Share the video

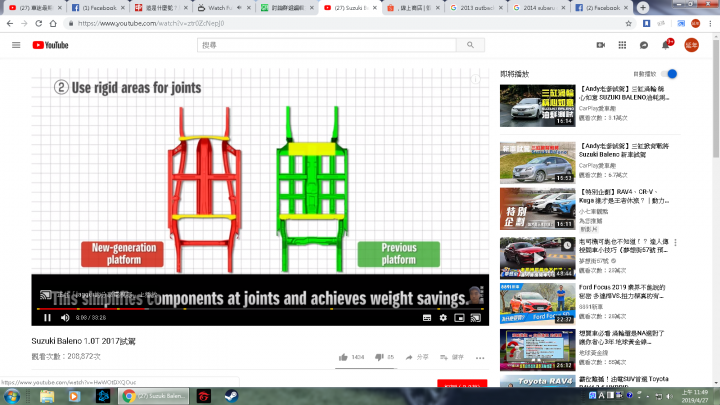(x=417, y=357)
